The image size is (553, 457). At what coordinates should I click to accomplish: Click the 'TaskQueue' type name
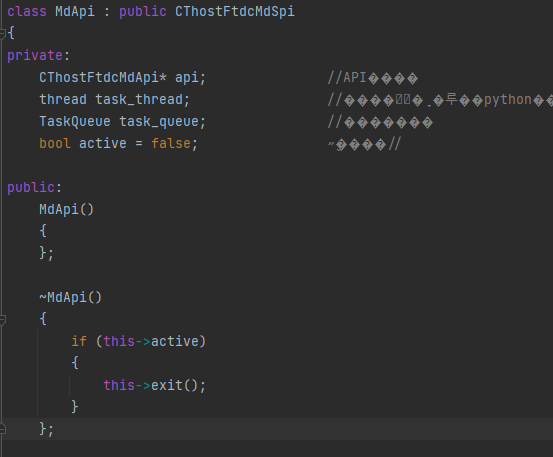tap(75, 122)
